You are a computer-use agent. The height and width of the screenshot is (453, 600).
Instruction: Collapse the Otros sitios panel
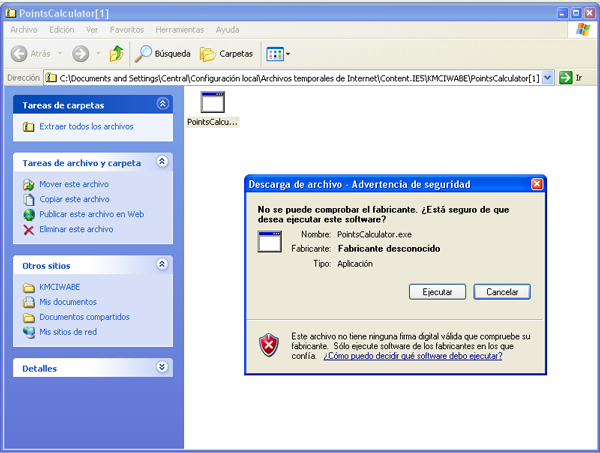click(162, 264)
